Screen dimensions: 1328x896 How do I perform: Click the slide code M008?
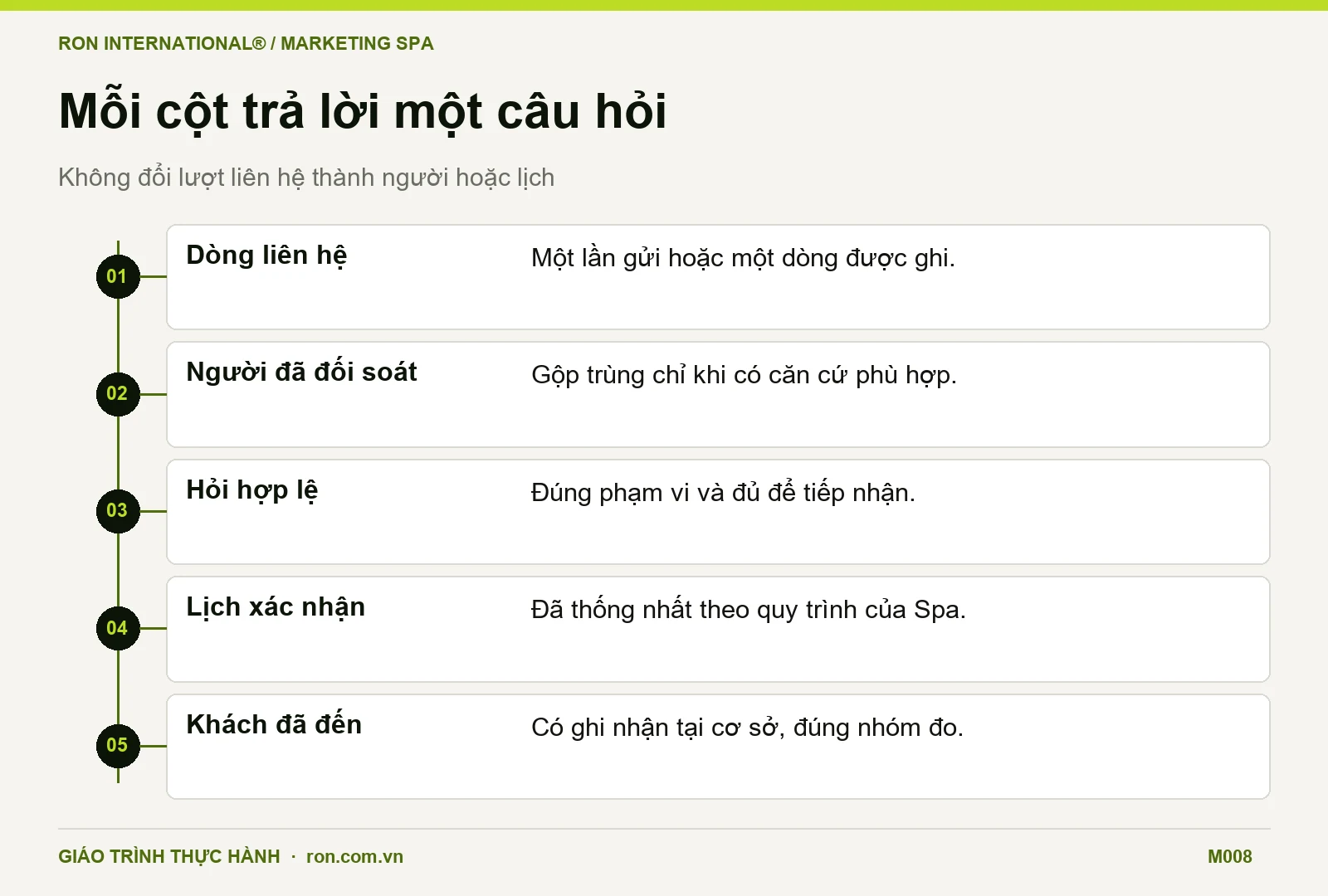pyautogui.click(x=1229, y=857)
